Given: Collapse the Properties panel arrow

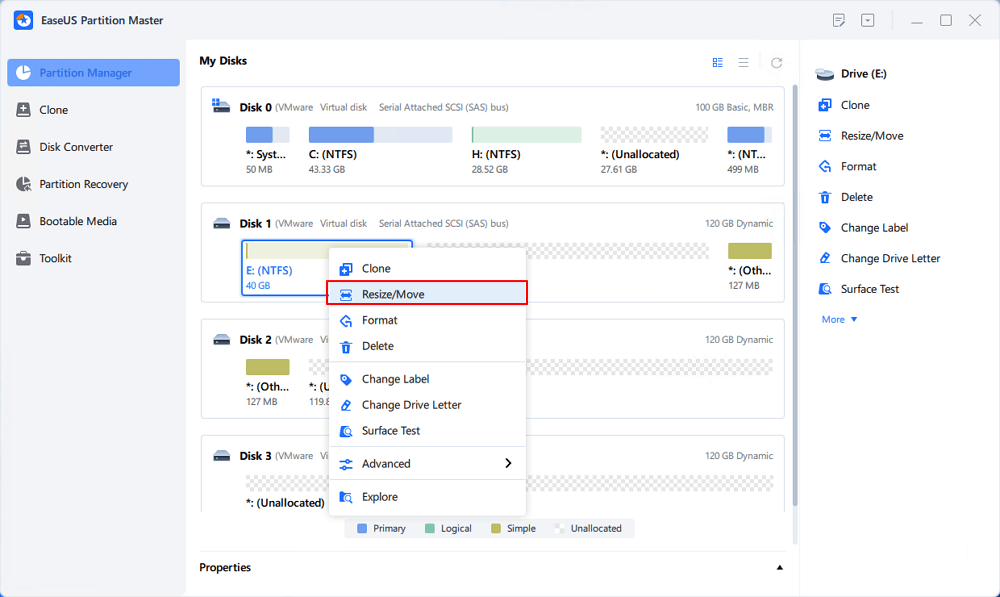Looking at the screenshot, I should pyautogui.click(x=780, y=568).
